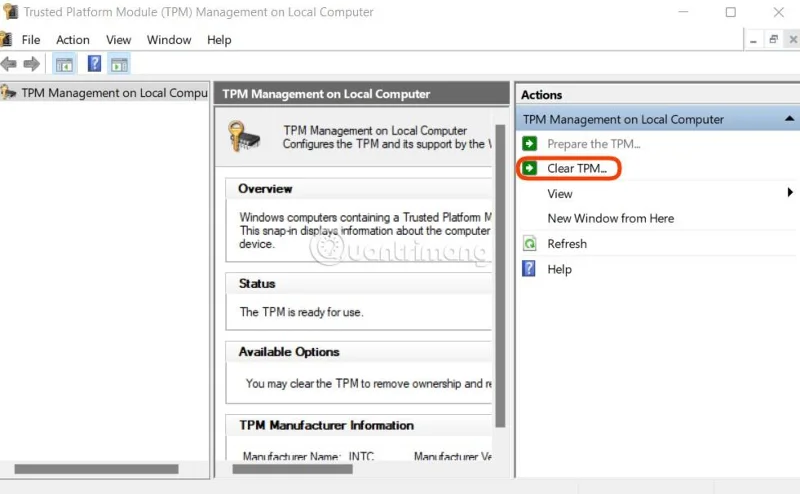Click the green arrow icon beside Clear TPM
Screen dimensions: 800x494
[530, 168]
